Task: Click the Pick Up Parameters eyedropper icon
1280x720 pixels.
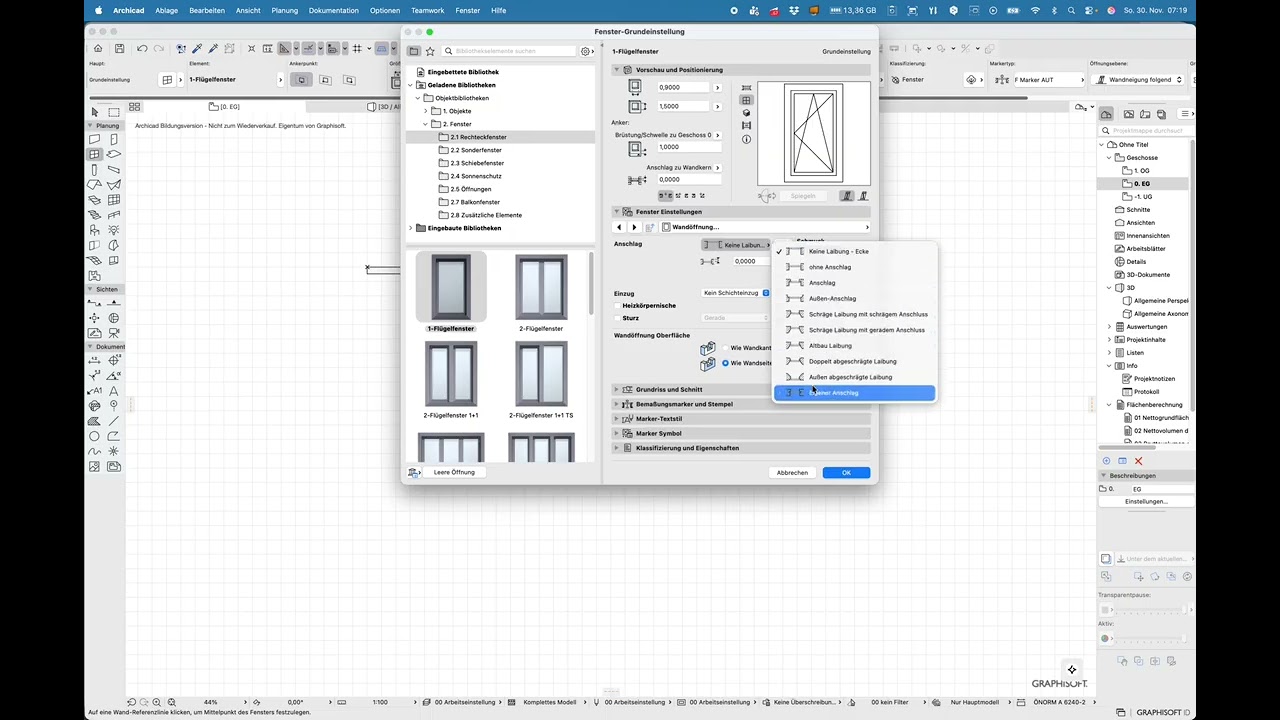Action: [197, 48]
